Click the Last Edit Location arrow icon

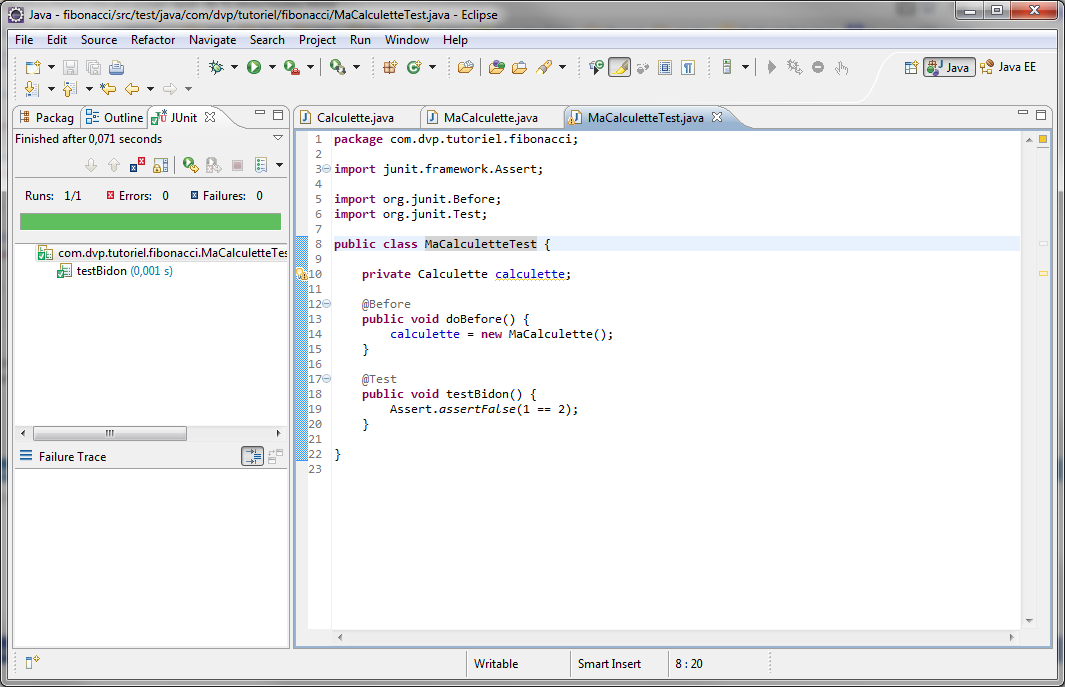pyautogui.click(x=108, y=89)
